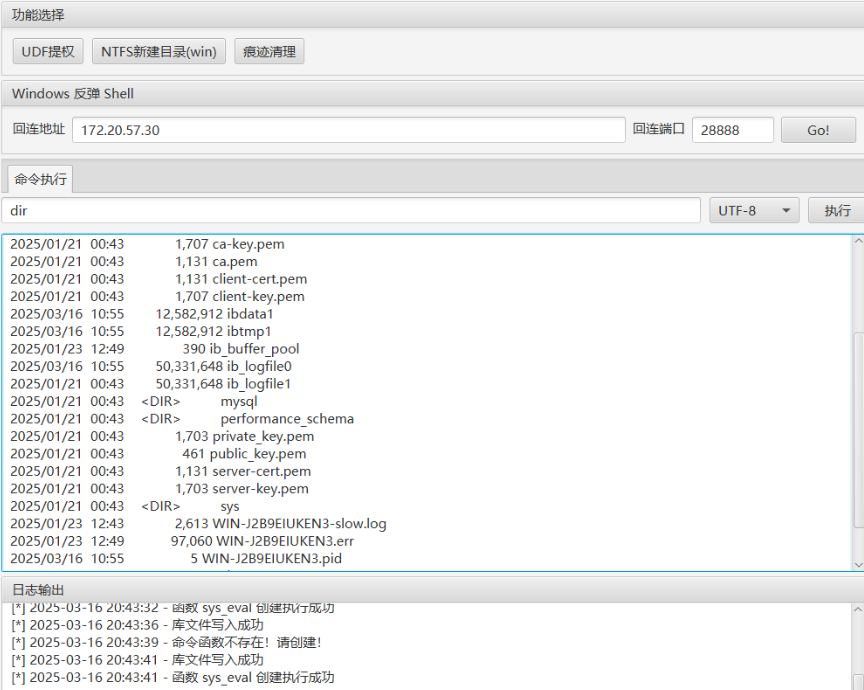Focus the 回连端口 field showing 28888
This screenshot has height=690, width=864.
coord(732,130)
